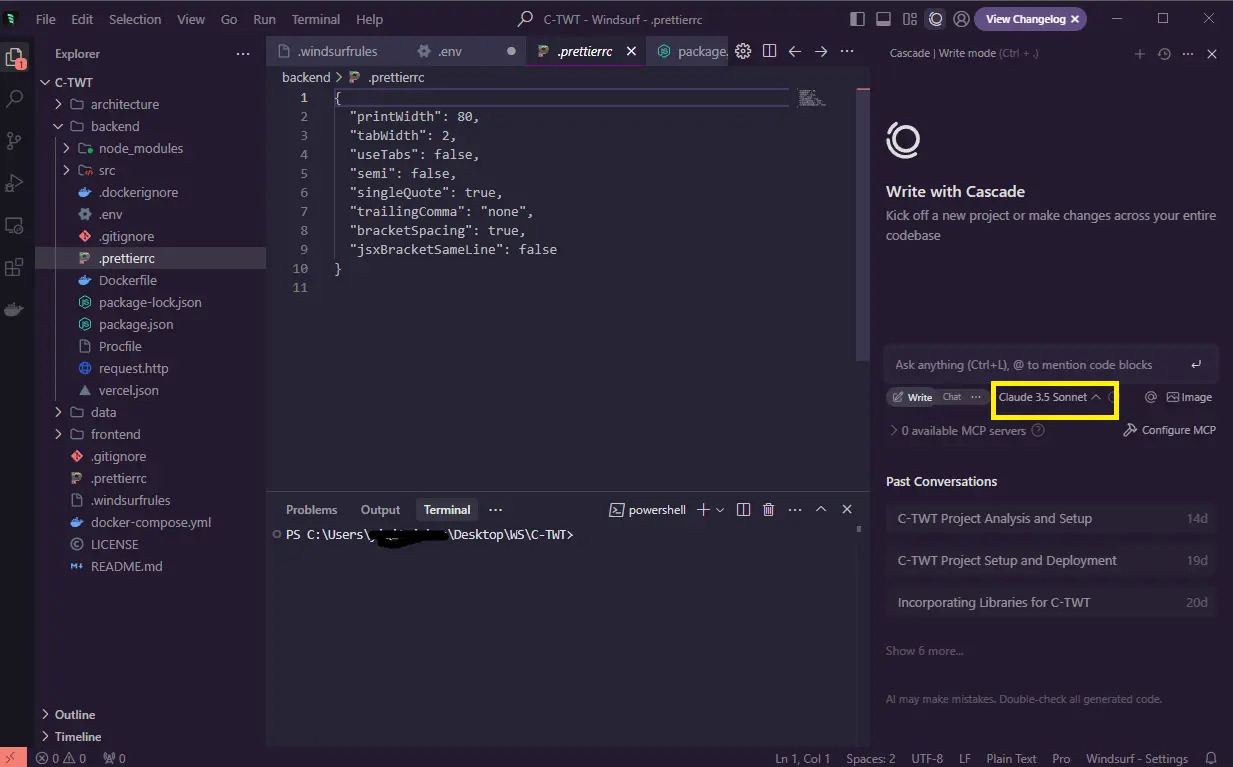Click Show 6 more conversations

(x=925, y=651)
